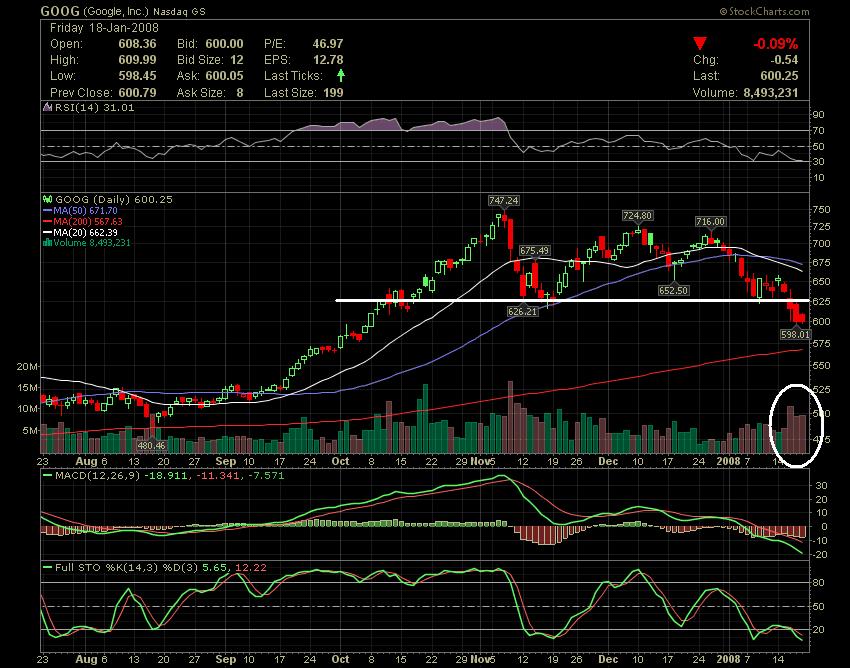Select the blue MA(50) legend line
Viewport: 850px width, 668px height.
tap(47, 210)
